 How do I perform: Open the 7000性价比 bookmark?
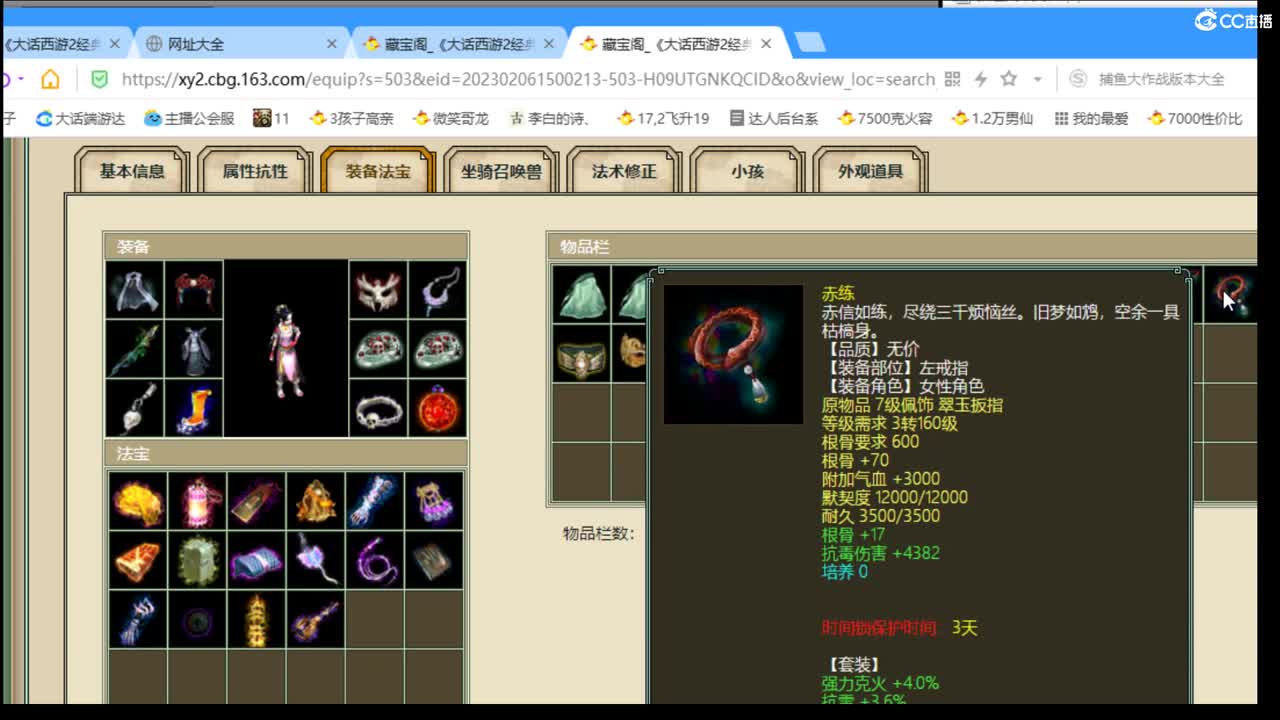1195,118
